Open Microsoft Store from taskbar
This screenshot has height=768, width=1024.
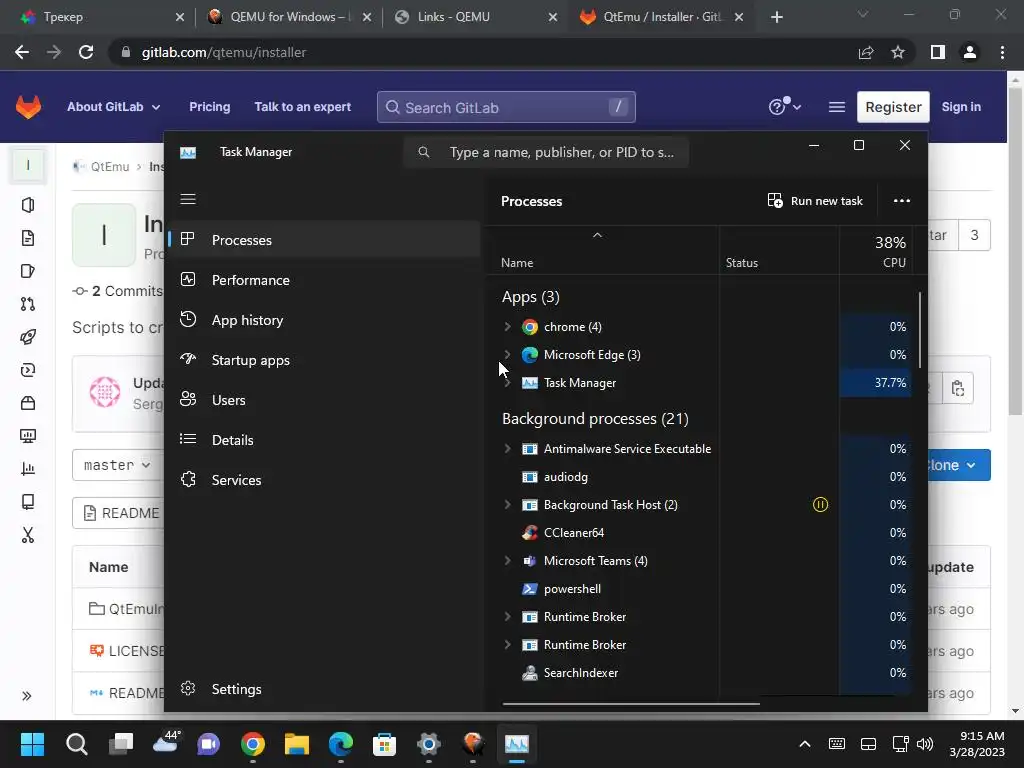(x=384, y=744)
